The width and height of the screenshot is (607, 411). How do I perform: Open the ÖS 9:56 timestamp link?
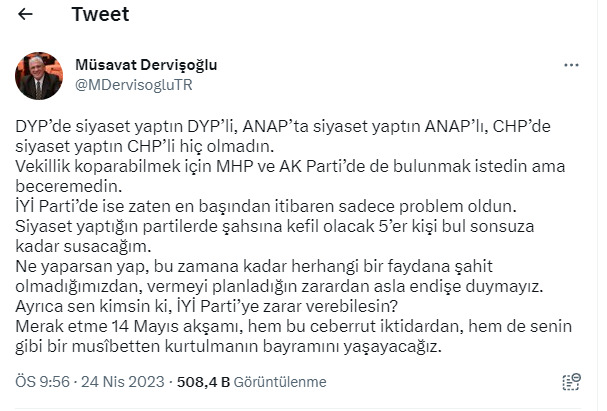point(43,382)
